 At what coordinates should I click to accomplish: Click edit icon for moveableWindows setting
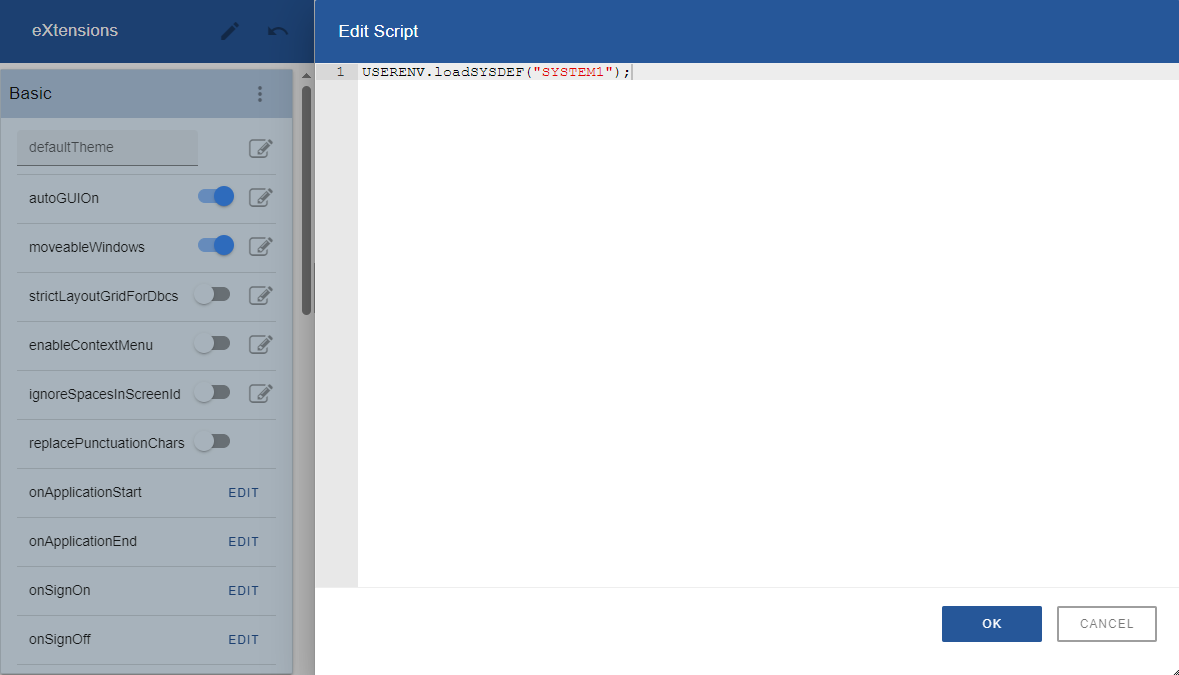[260, 247]
